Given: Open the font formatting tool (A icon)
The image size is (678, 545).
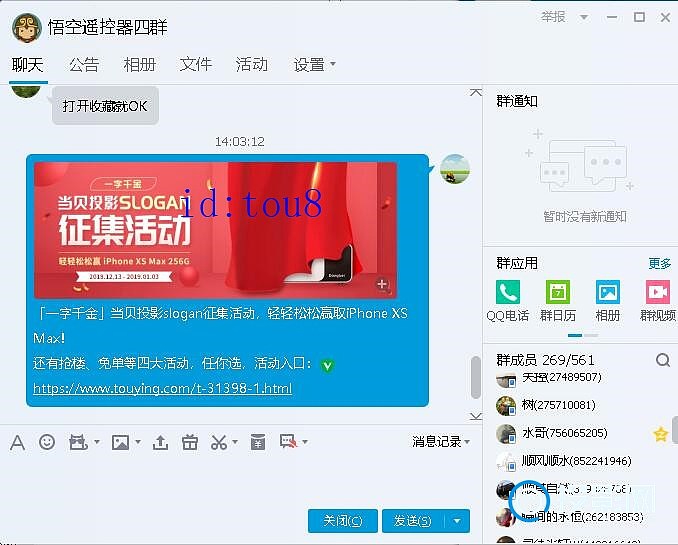Looking at the screenshot, I should (x=17, y=442).
